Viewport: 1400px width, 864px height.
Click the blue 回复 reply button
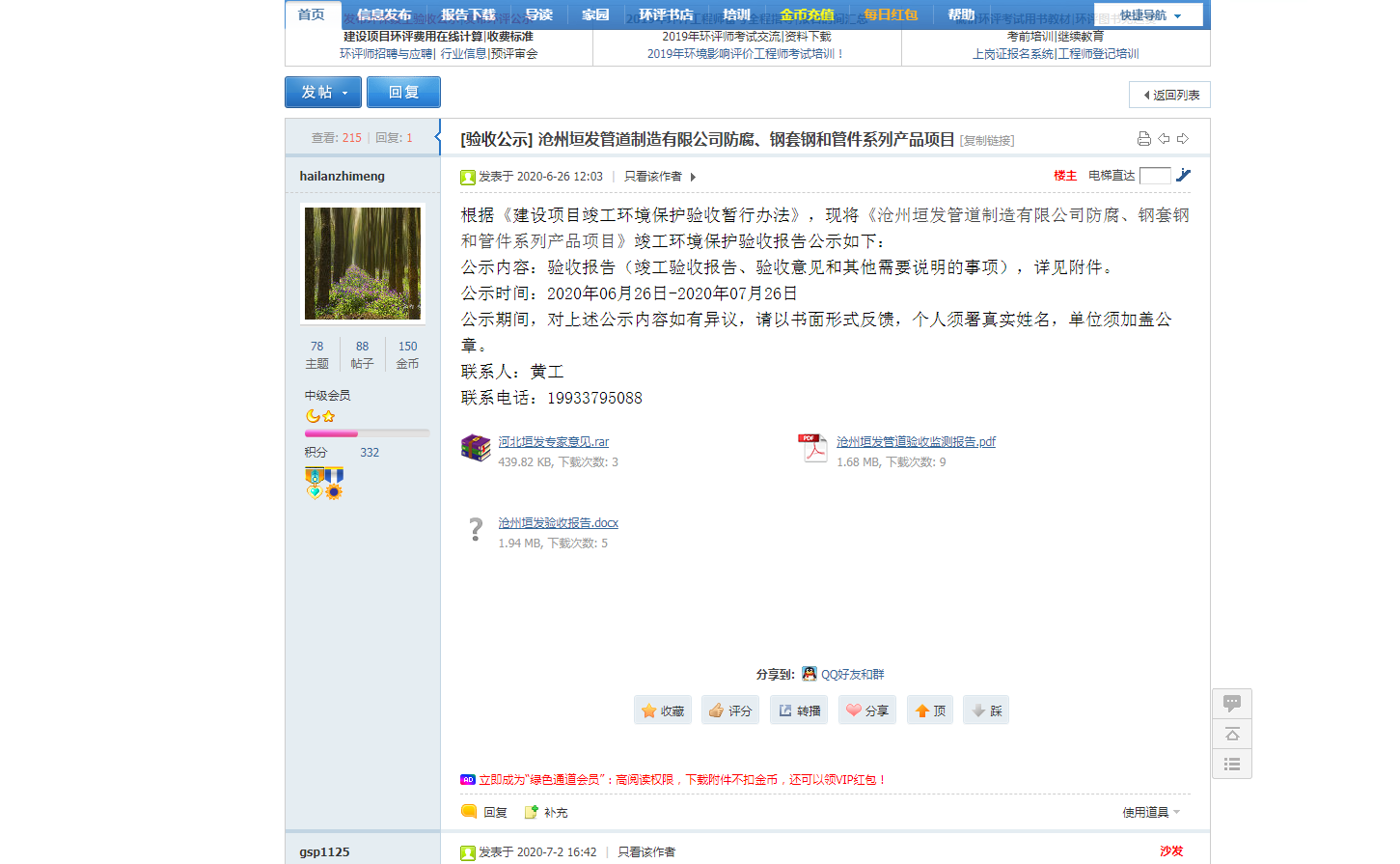(x=403, y=92)
